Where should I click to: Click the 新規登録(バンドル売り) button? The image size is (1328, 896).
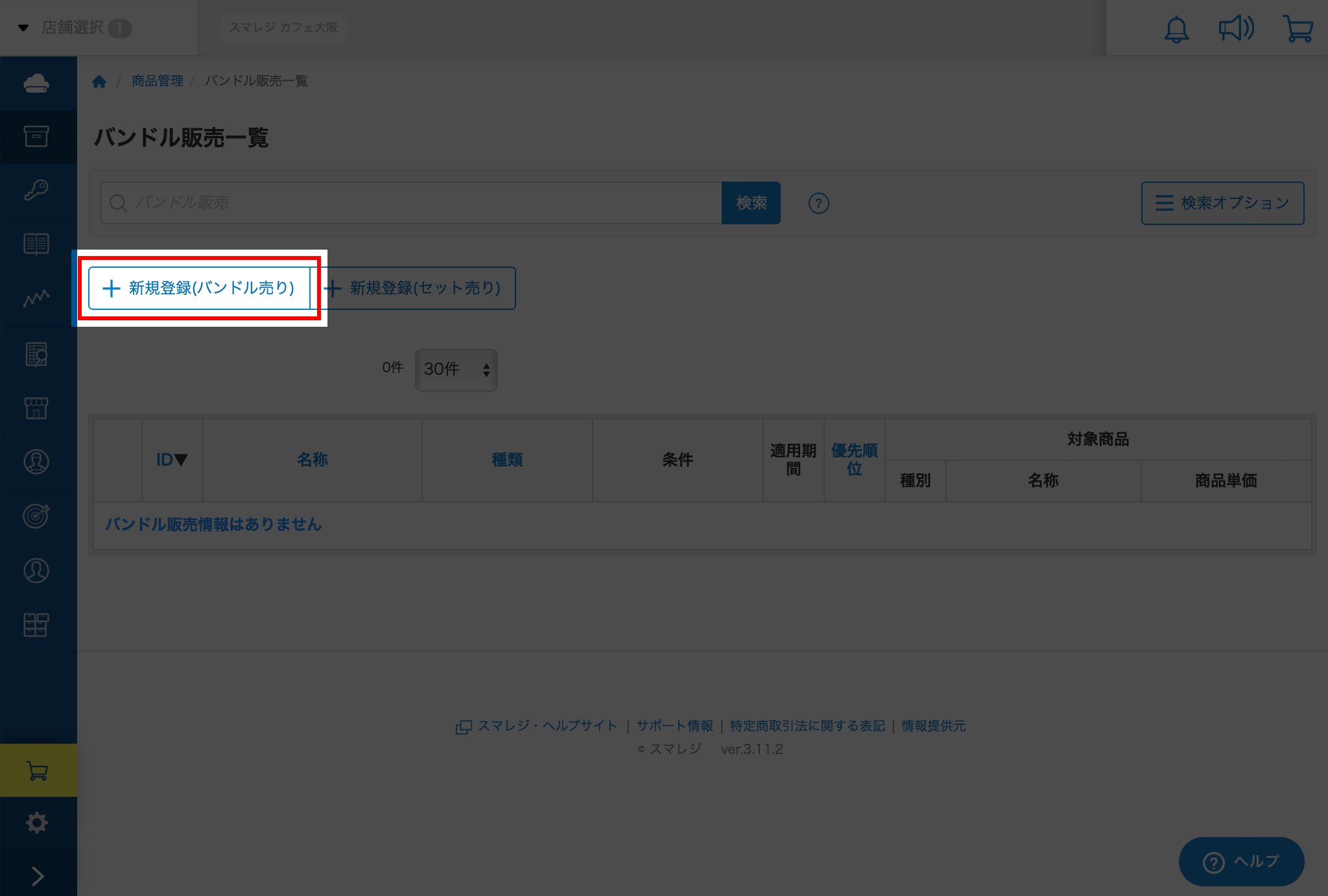pyautogui.click(x=199, y=288)
